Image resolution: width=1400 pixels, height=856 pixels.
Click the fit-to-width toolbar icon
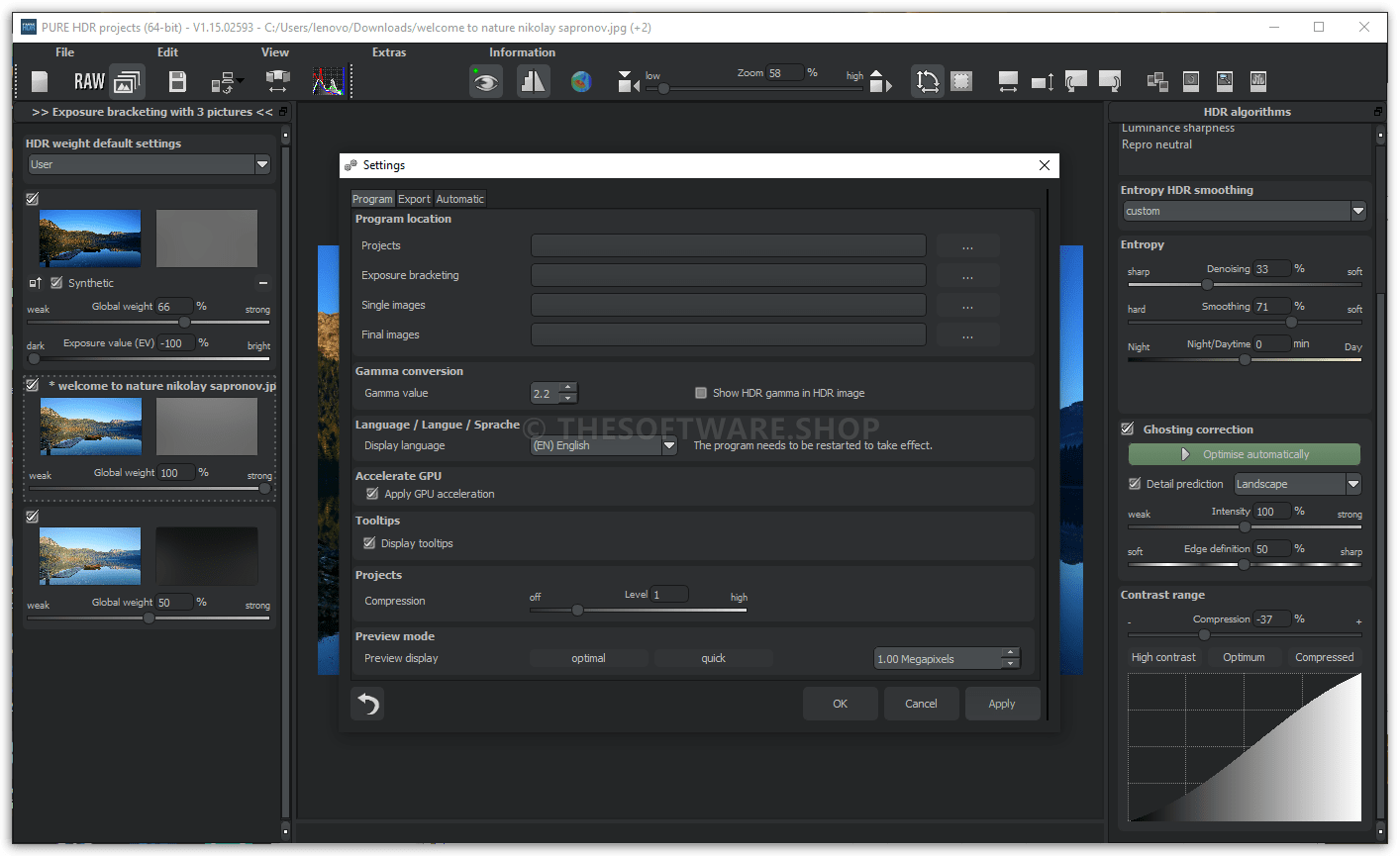(x=1008, y=81)
